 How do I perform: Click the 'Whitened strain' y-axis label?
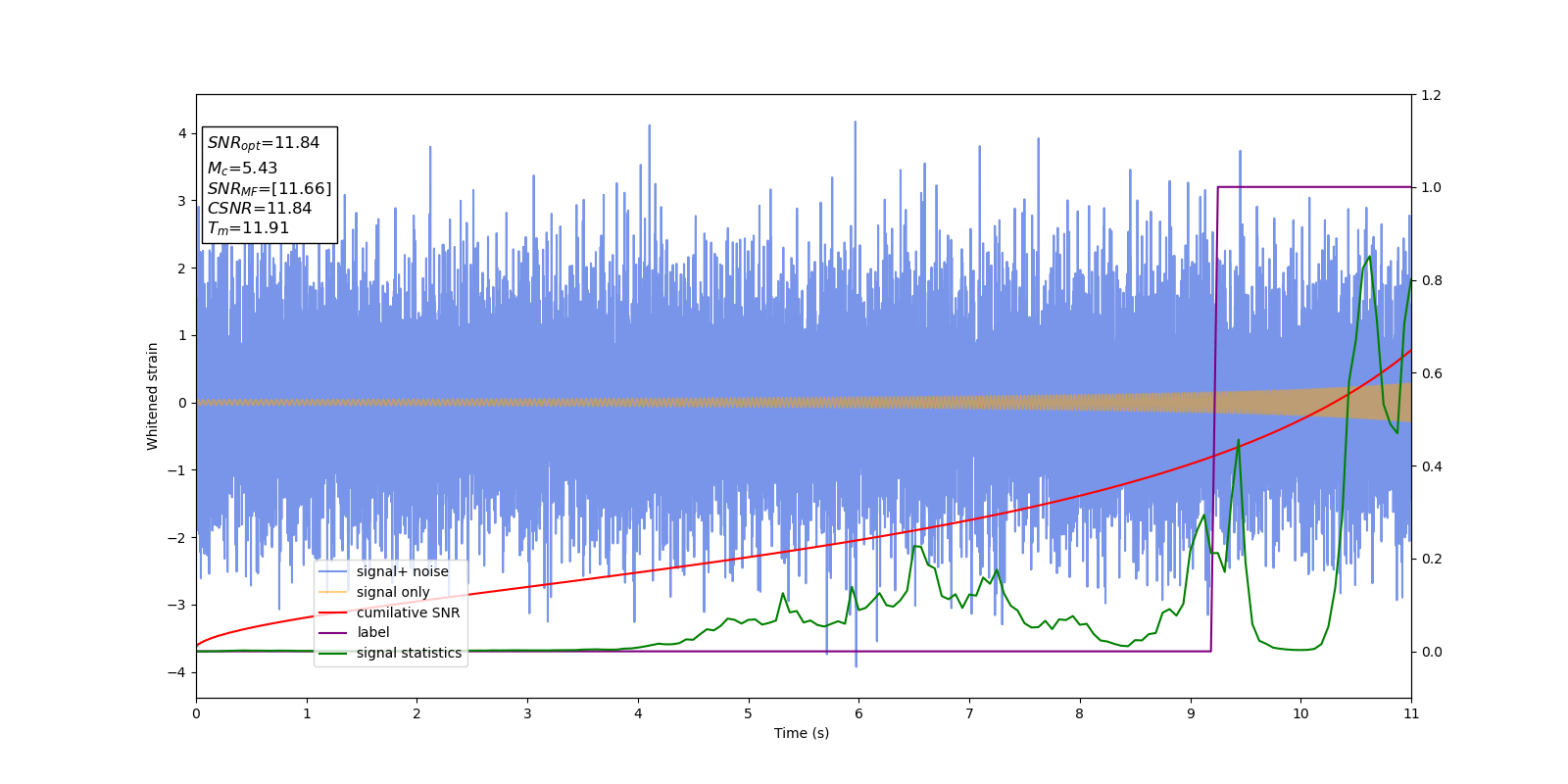point(153,396)
